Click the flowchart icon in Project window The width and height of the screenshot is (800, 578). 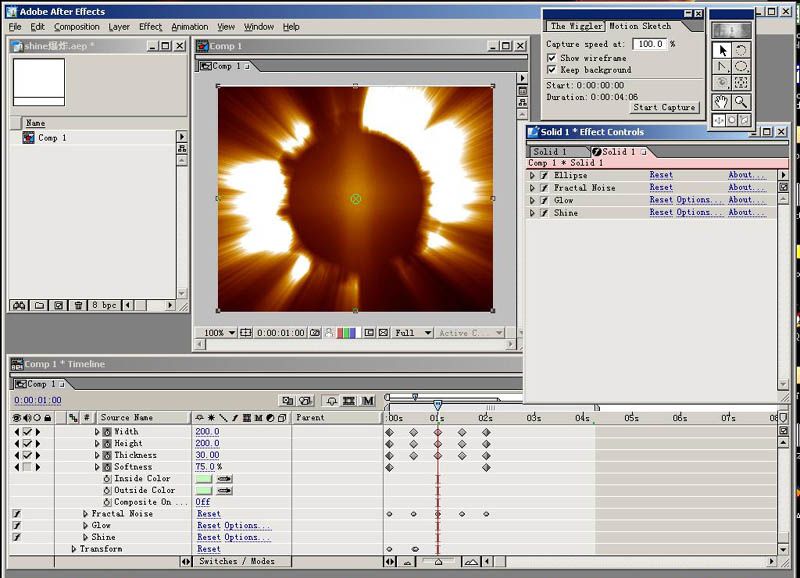182,148
